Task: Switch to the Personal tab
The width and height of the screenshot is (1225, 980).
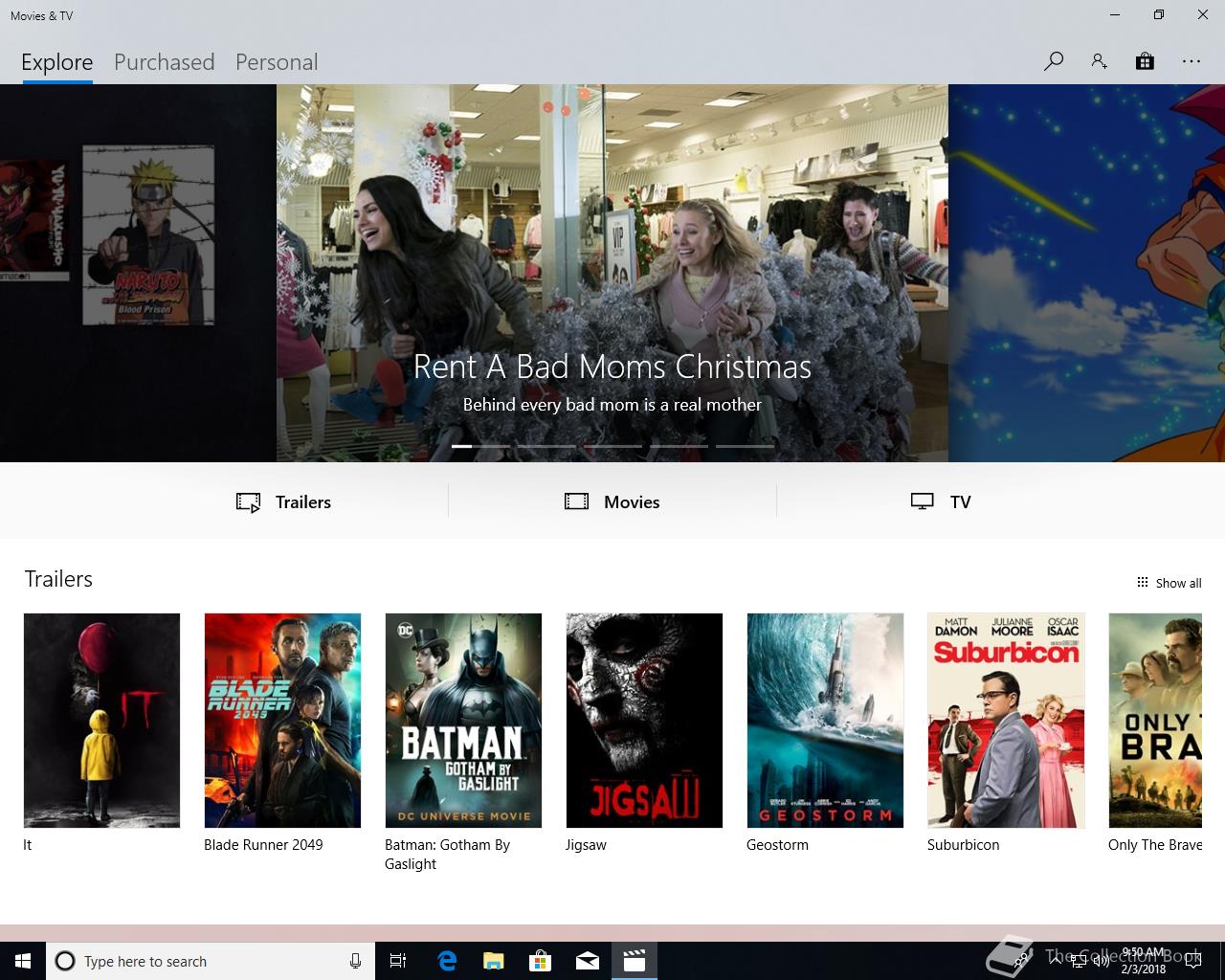Action: coord(277,62)
